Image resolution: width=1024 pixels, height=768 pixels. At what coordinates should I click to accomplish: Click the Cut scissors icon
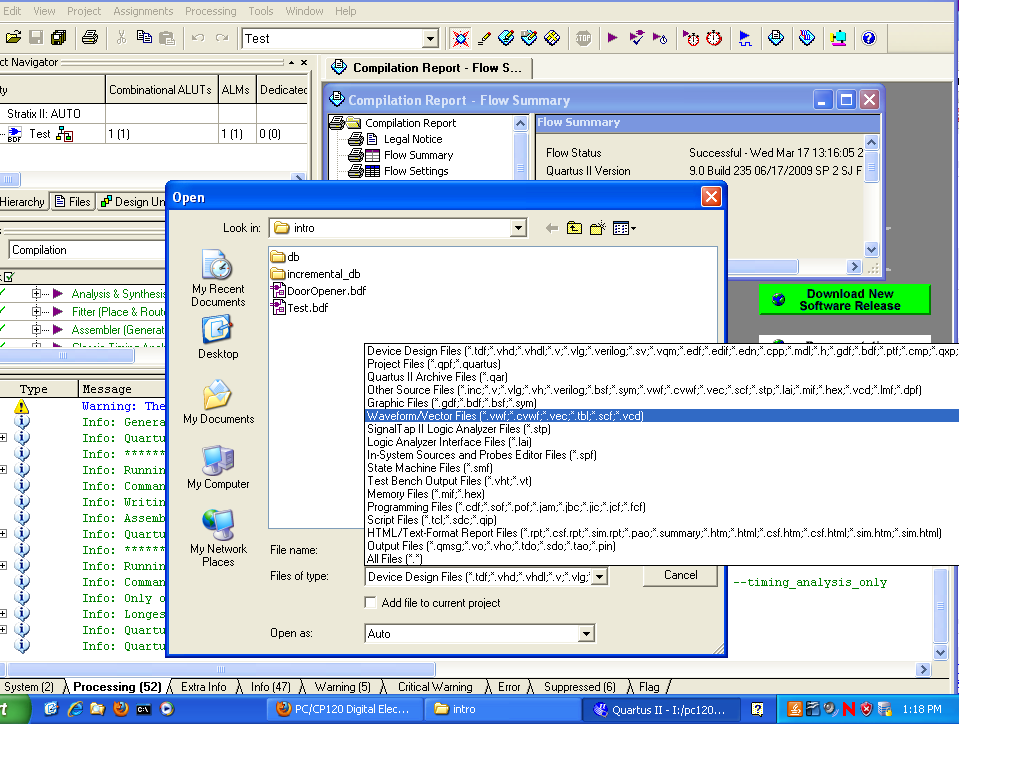pyautogui.click(x=121, y=38)
